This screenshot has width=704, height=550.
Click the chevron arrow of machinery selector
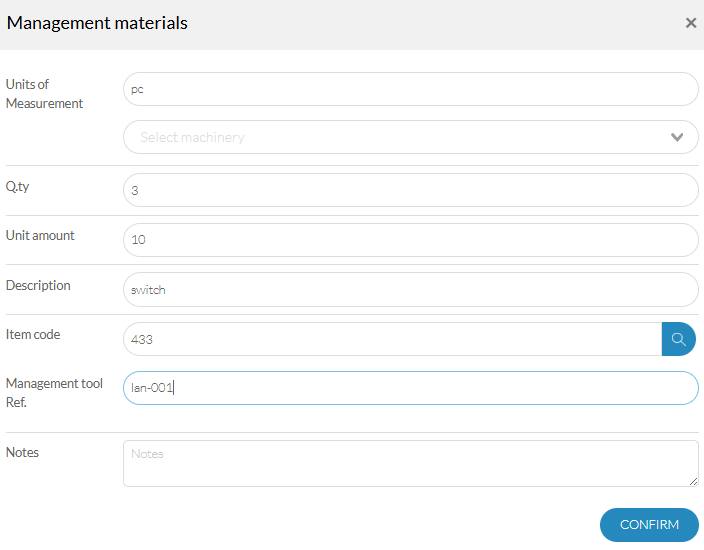tap(677, 137)
